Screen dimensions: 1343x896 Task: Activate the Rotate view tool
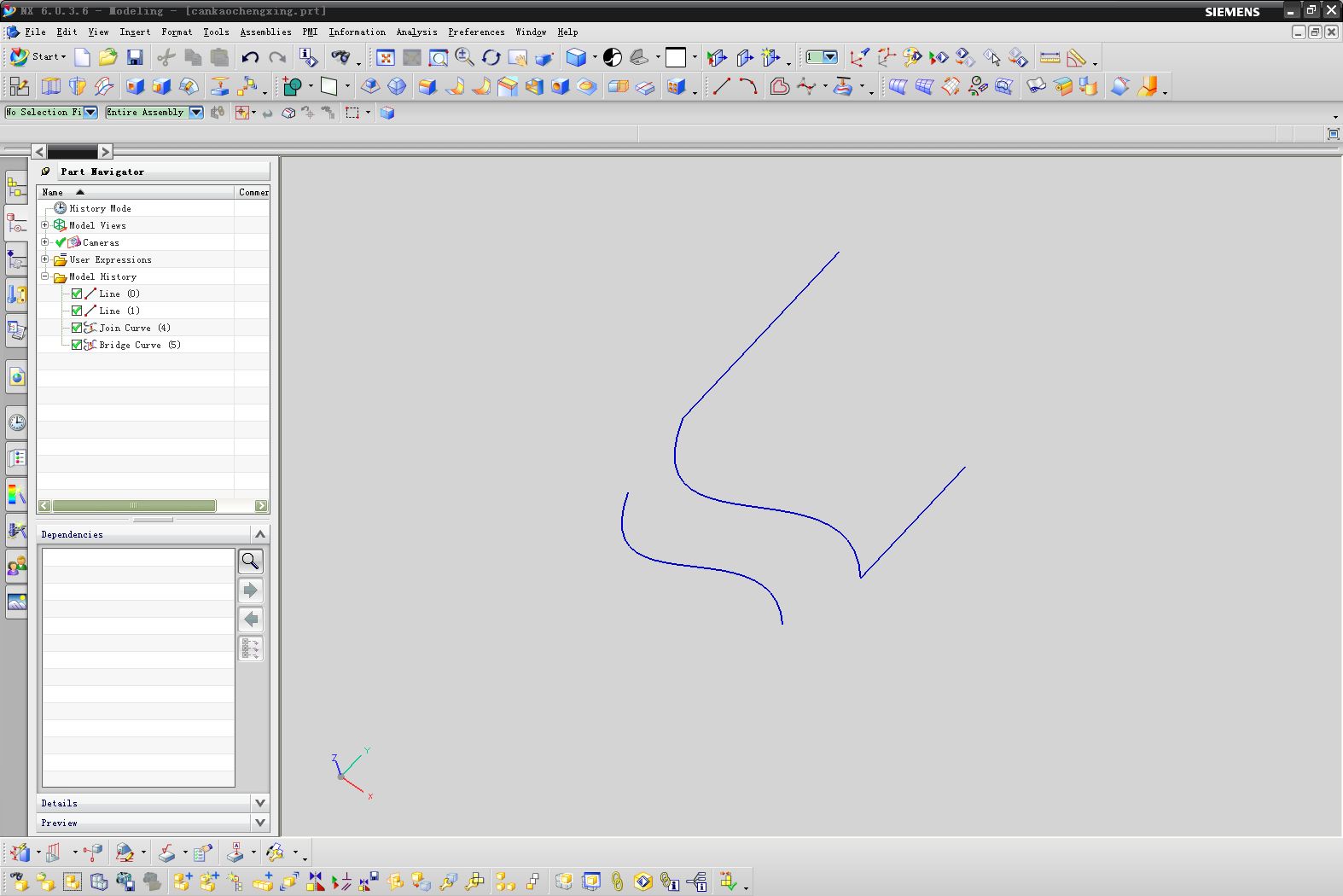(491, 57)
